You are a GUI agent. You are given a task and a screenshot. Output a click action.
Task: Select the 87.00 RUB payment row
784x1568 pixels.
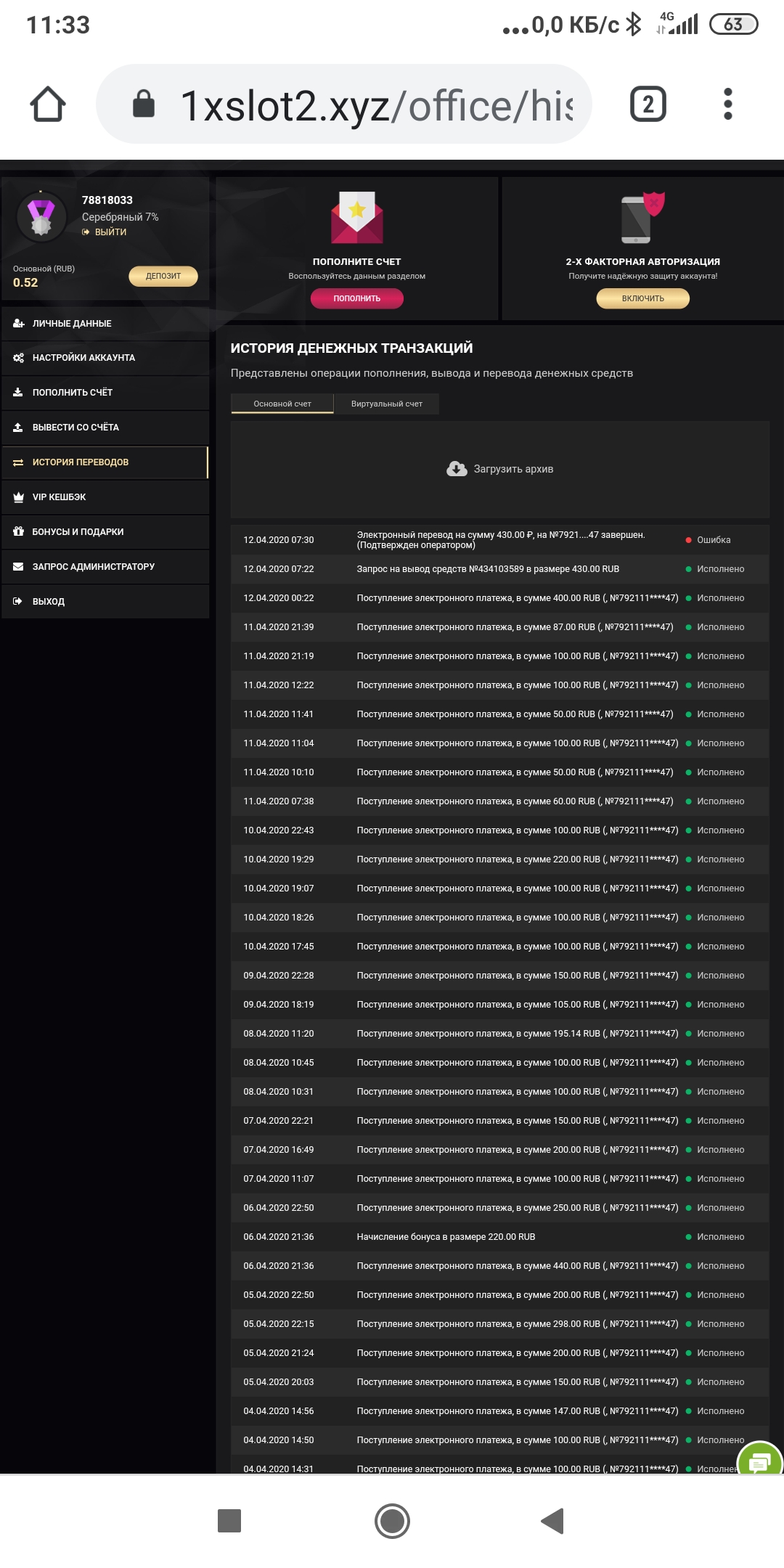click(x=499, y=627)
